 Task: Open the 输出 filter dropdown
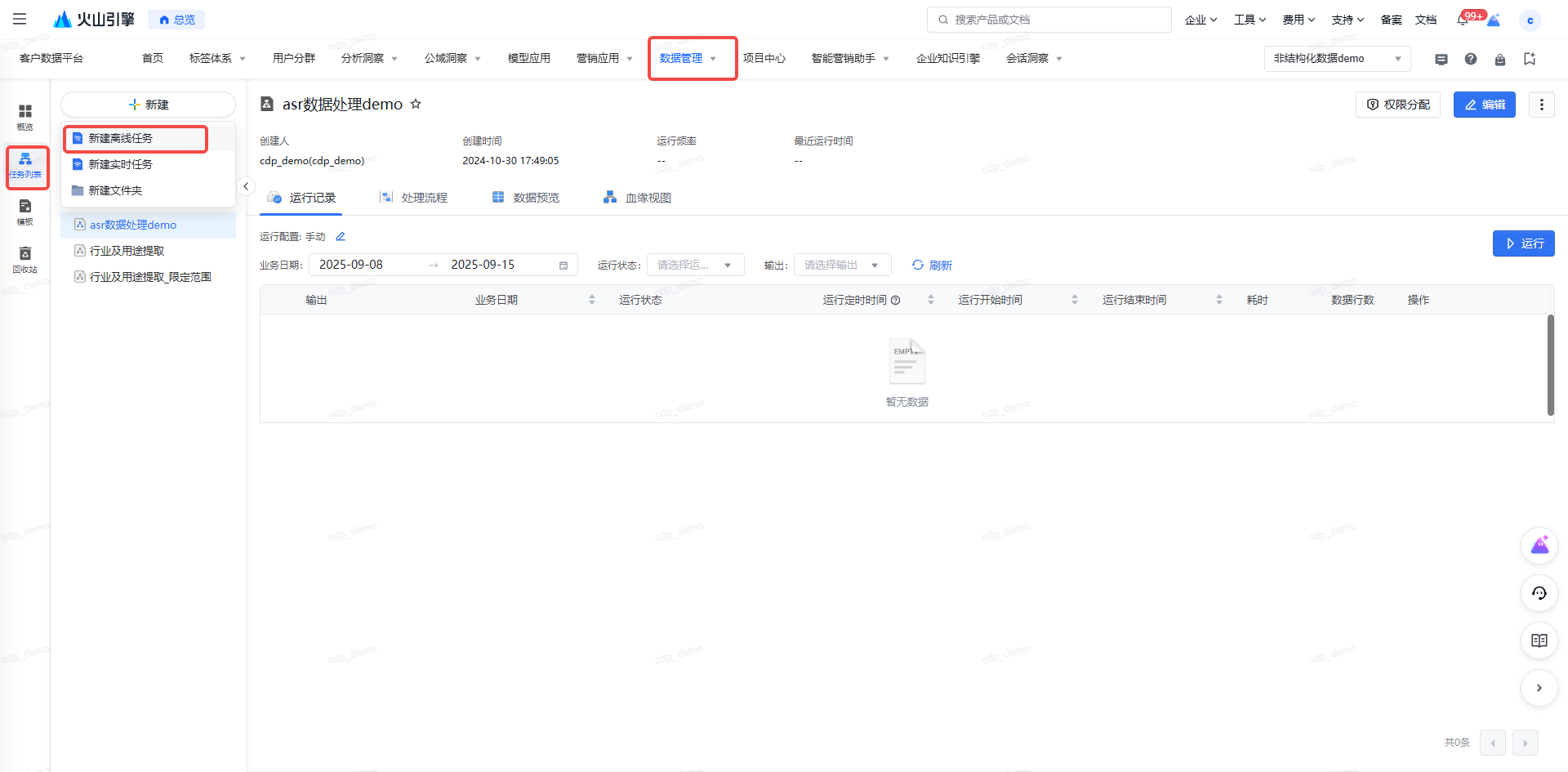click(842, 265)
